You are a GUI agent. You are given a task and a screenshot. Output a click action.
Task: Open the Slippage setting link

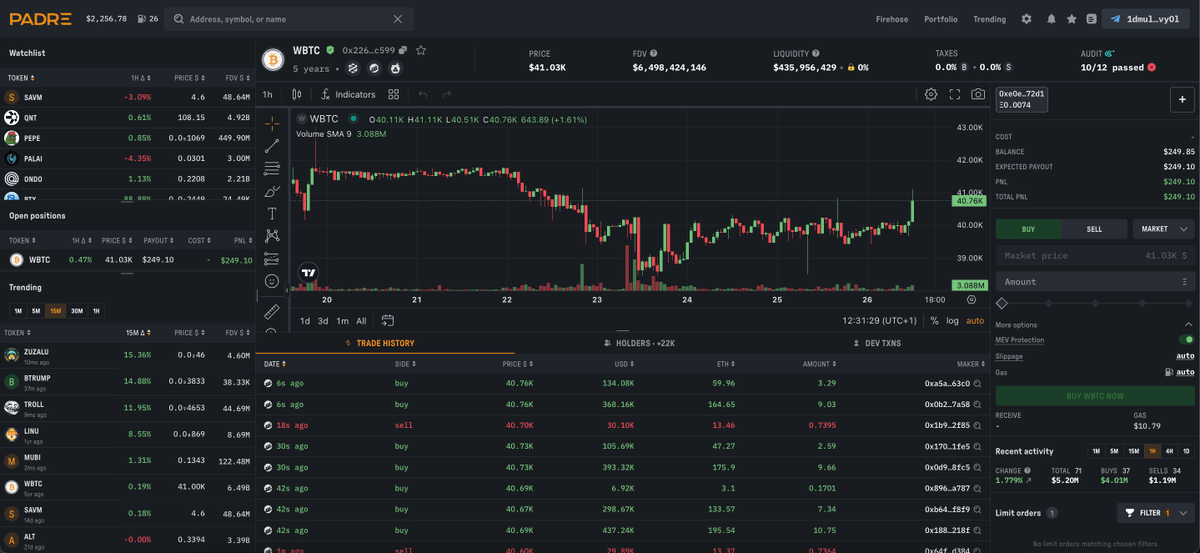[1009, 356]
